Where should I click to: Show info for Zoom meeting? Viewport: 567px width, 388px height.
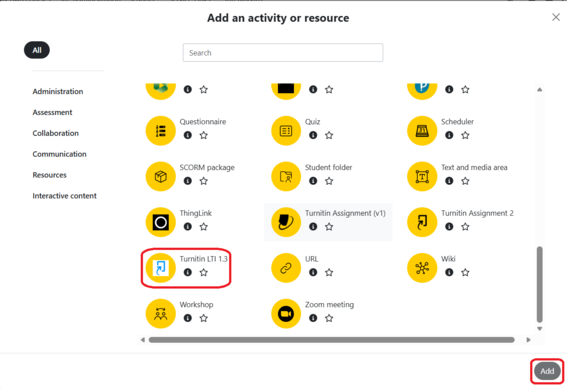313,318
